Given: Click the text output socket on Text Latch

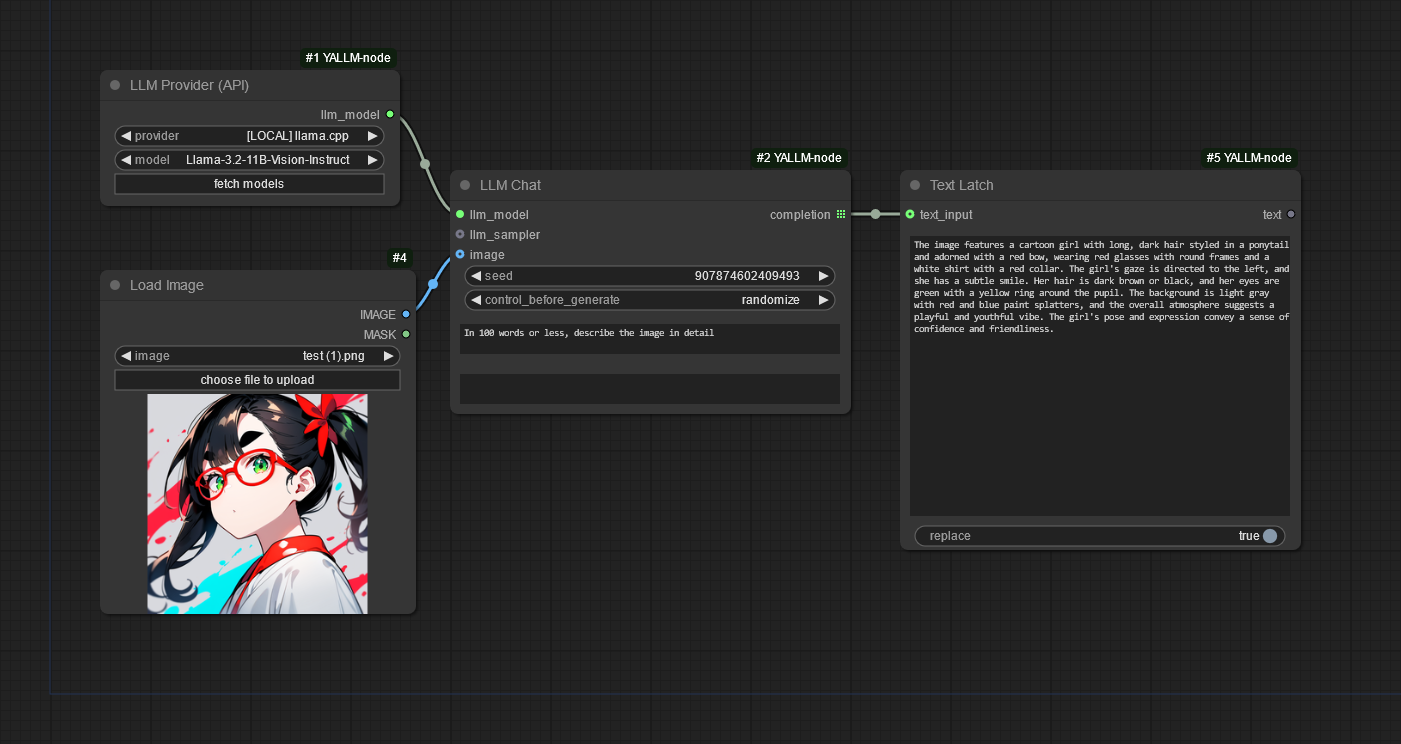Looking at the screenshot, I should pos(1291,214).
